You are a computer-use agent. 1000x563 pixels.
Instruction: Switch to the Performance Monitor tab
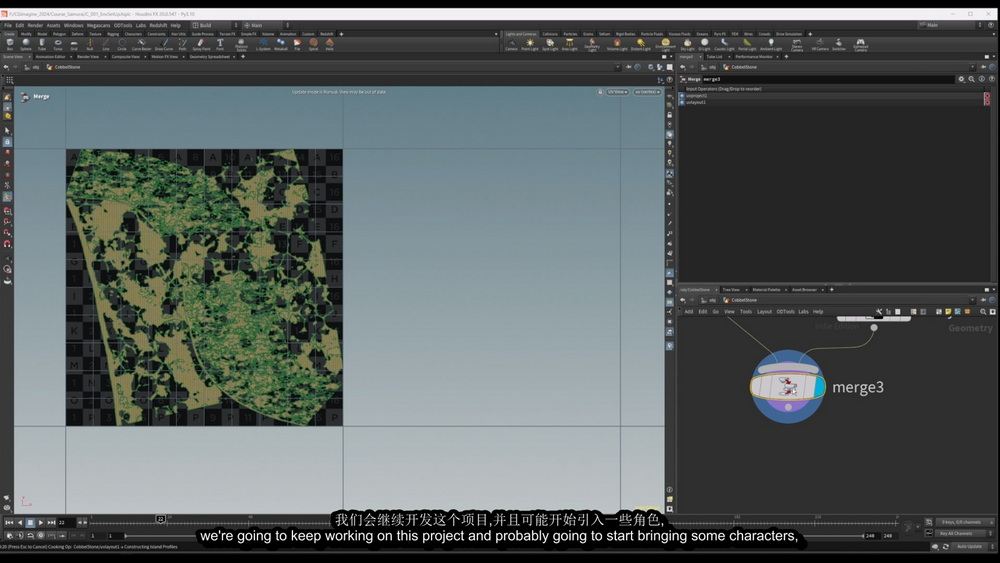pos(754,57)
